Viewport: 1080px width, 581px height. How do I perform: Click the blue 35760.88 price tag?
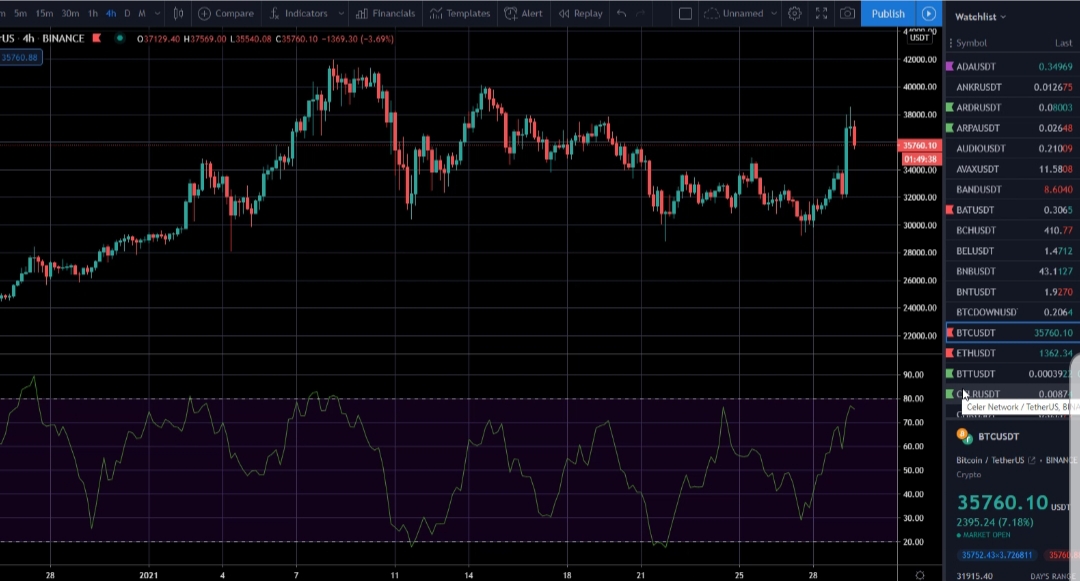pyautogui.click(x=20, y=57)
